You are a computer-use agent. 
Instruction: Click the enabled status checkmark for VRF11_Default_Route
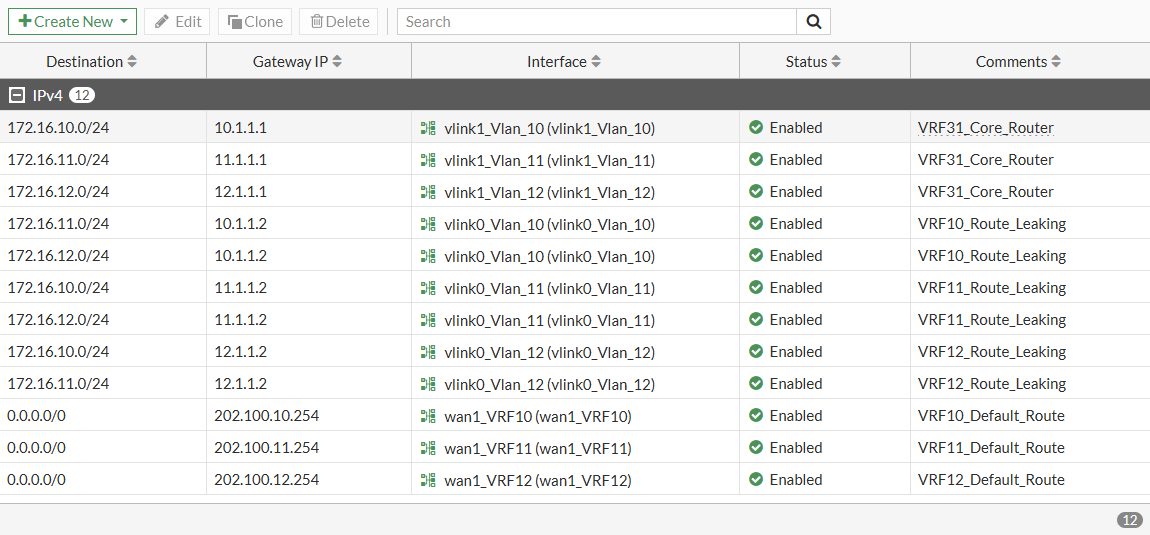(756, 448)
